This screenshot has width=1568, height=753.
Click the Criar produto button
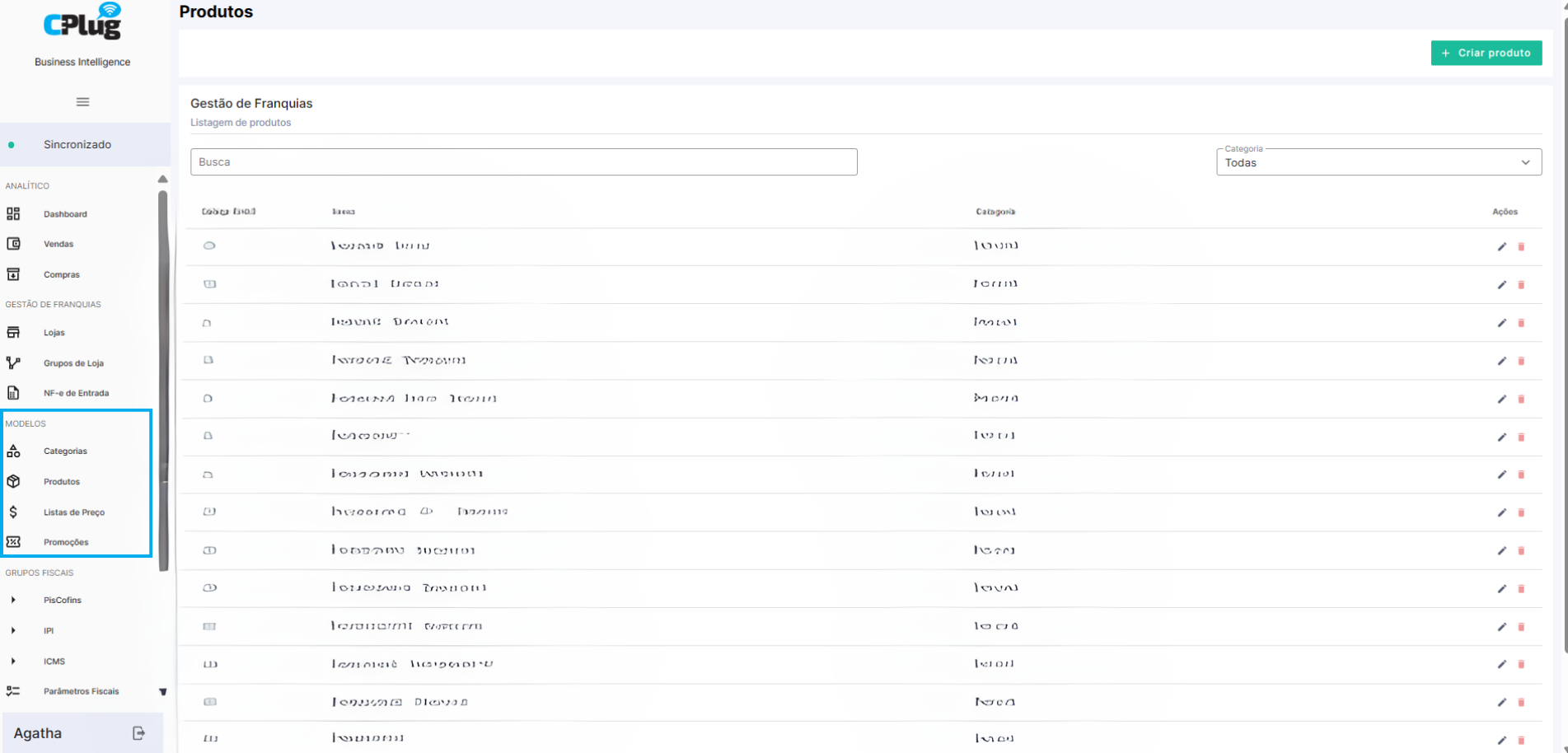[1486, 53]
